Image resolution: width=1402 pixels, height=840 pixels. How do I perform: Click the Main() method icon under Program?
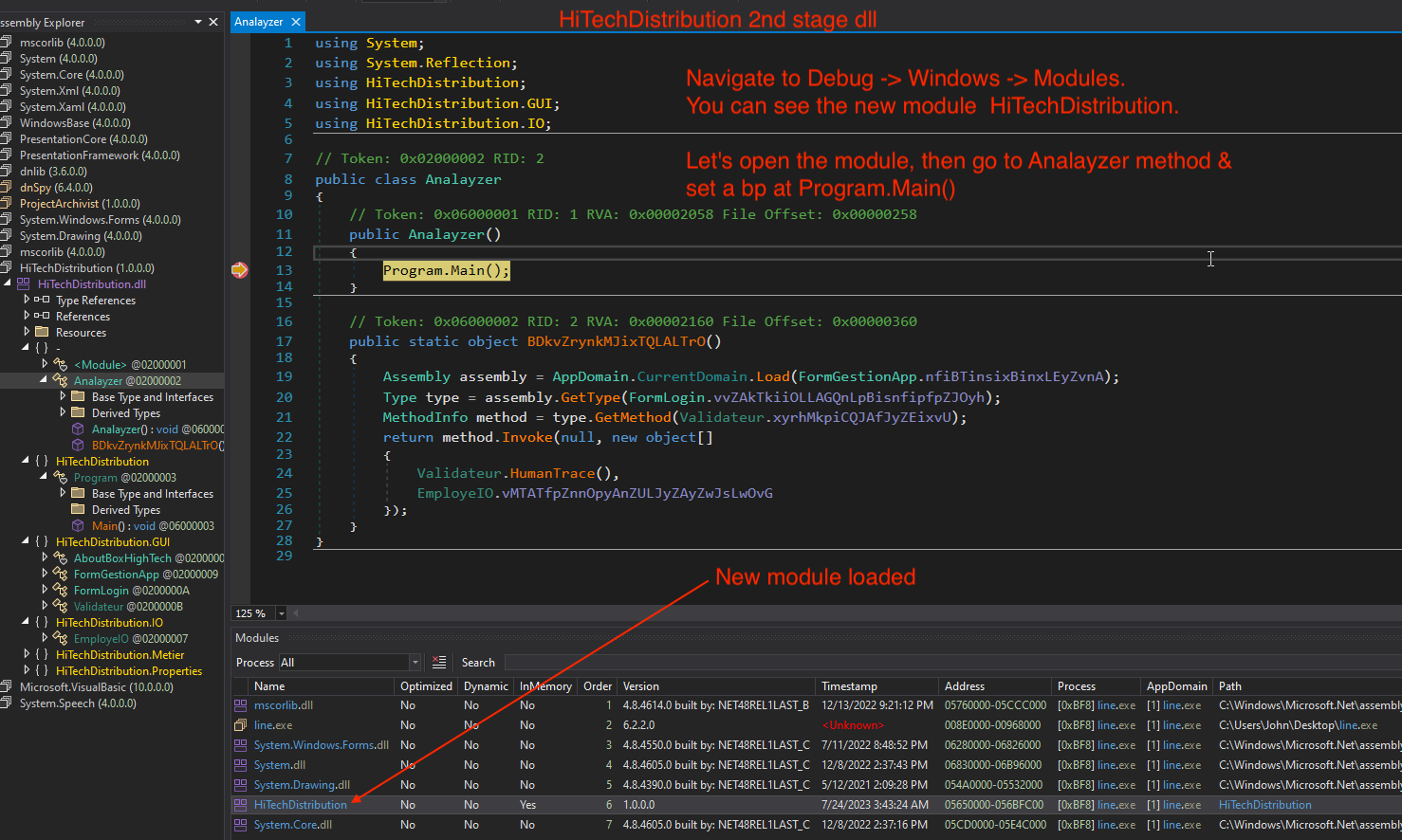pyautogui.click(x=79, y=526)
